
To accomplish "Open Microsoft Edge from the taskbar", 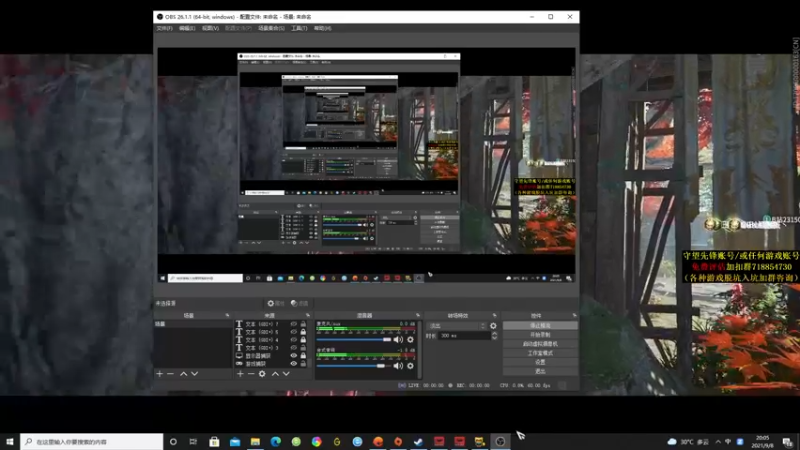I will [x=276, y=442].
